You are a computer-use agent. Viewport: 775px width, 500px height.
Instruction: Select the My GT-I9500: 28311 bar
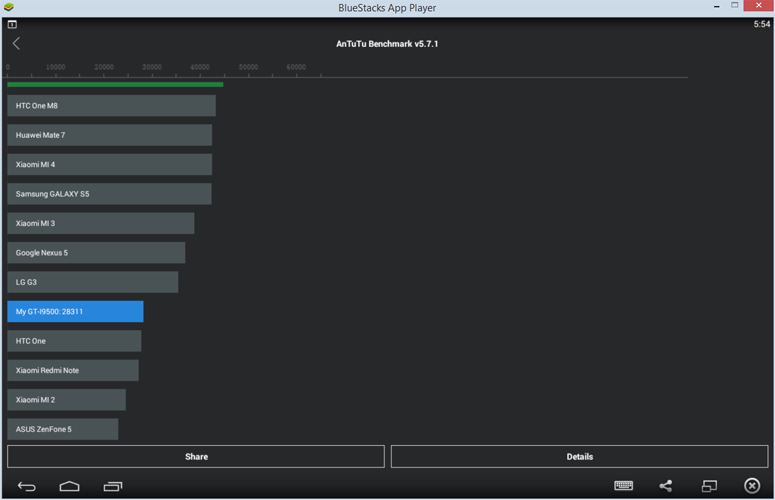pos(75,311)
